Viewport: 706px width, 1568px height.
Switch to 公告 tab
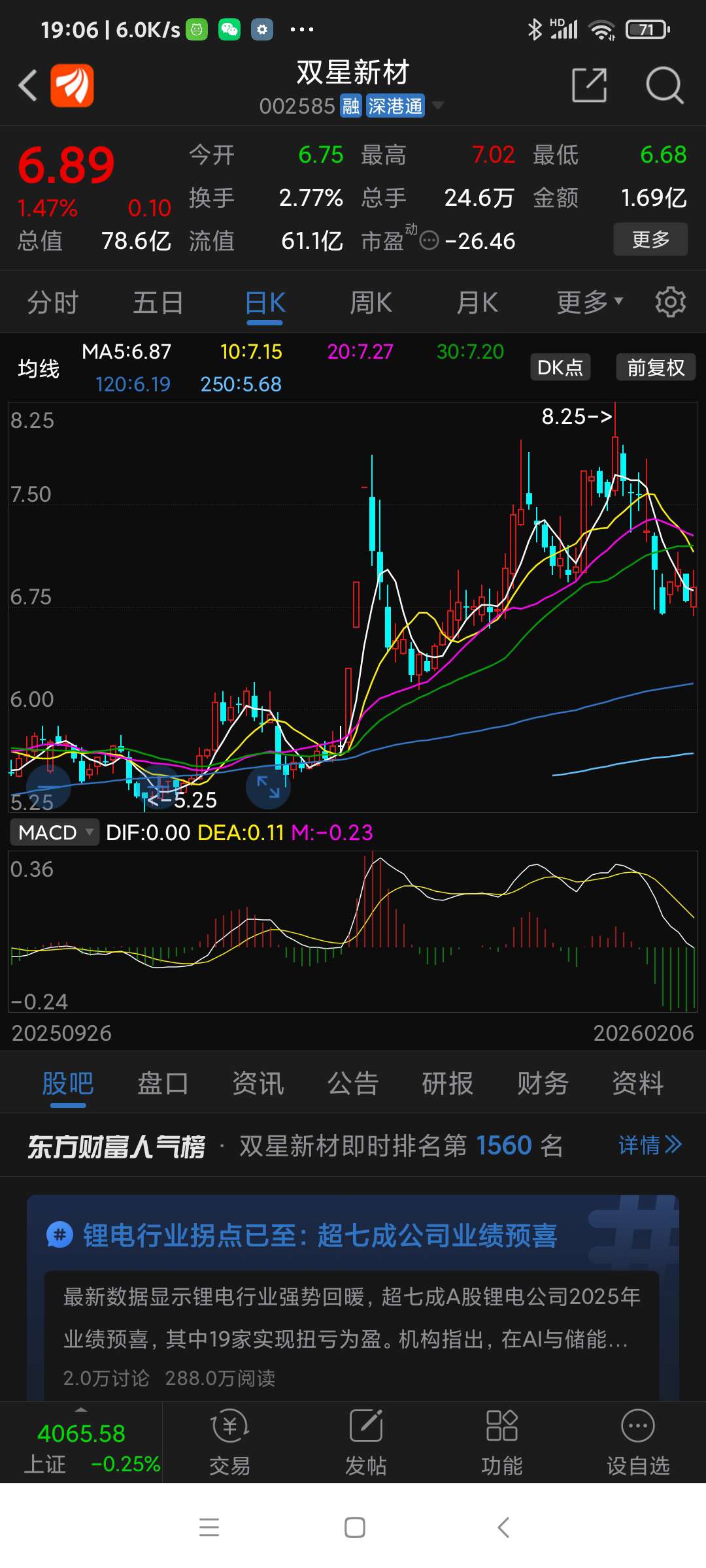tap(353, 1083)
